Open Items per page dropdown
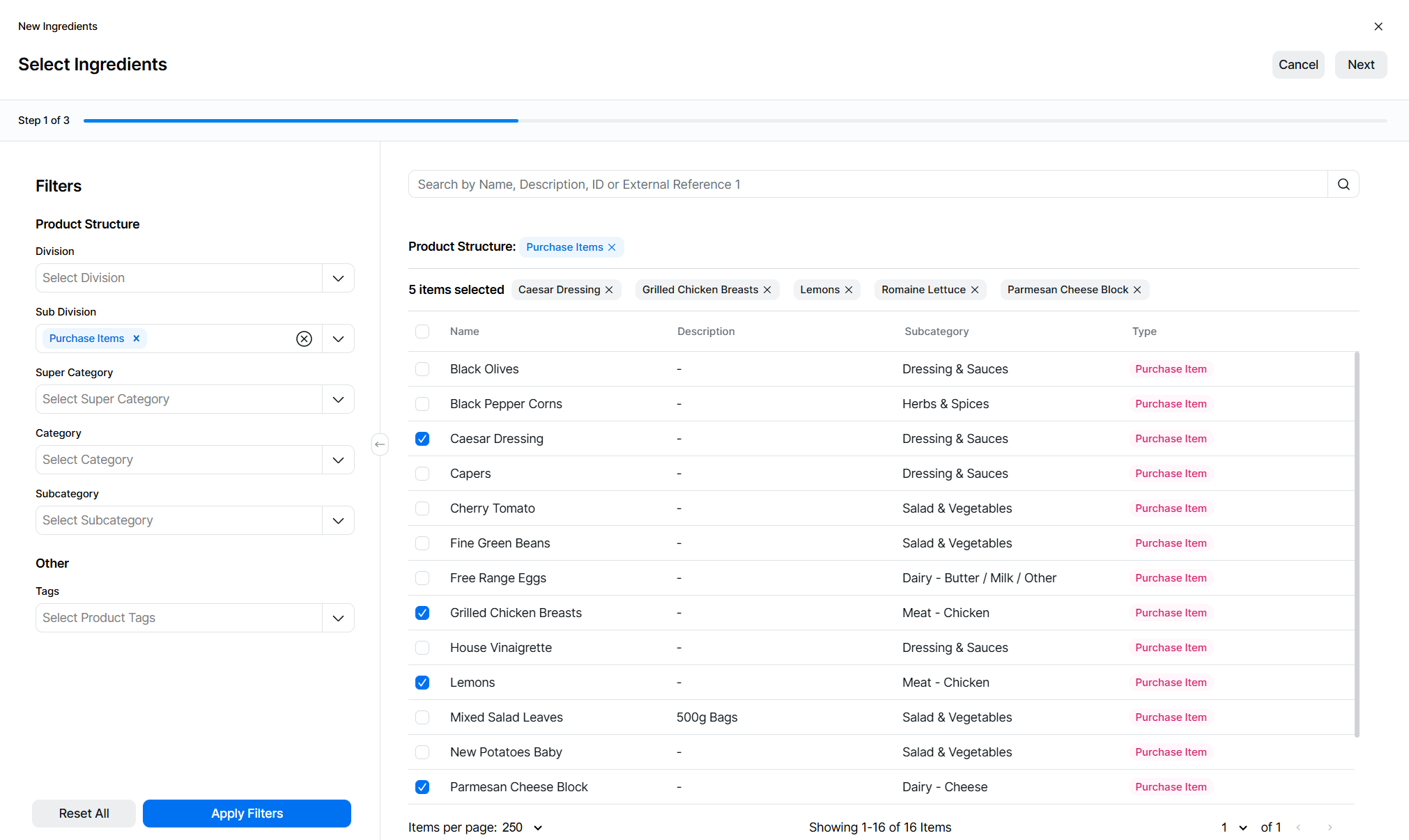Viewport: 1409px width, 840px height. pyautogui.click(x=538, y=827)
